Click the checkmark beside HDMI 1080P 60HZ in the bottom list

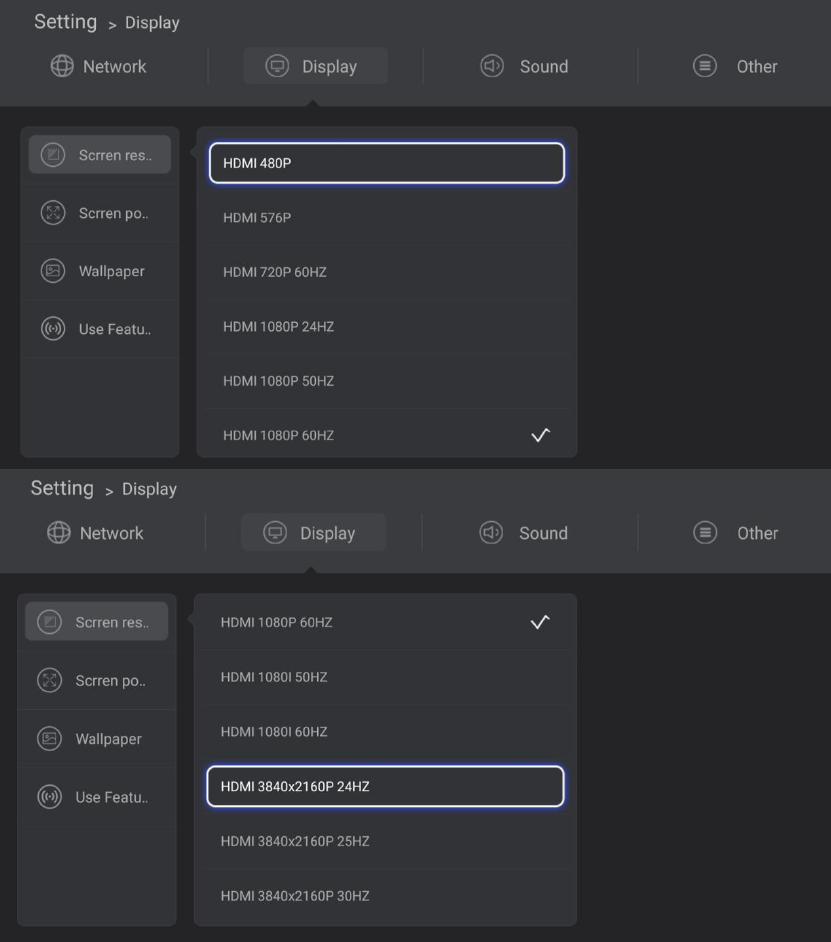tap(540, 622)
